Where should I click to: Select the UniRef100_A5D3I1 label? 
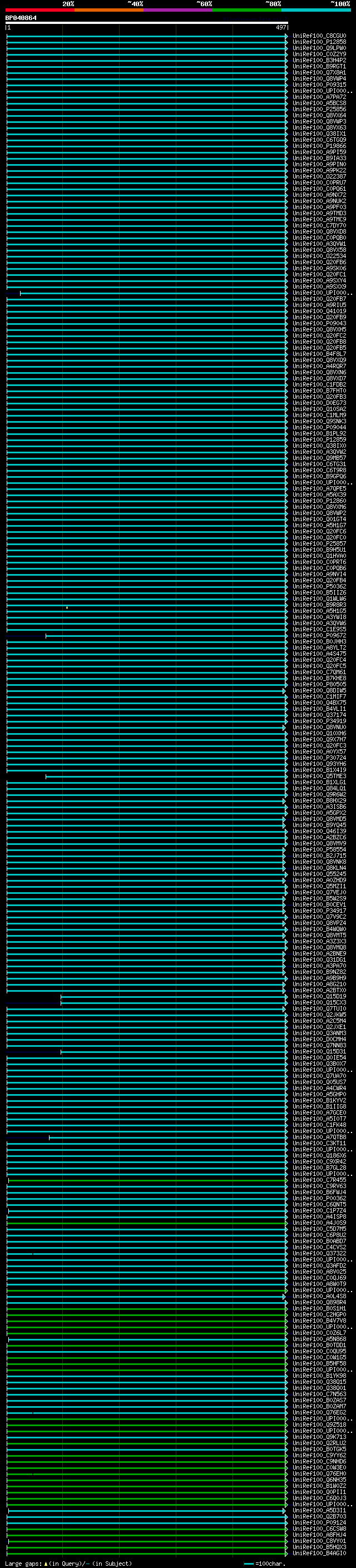319,1510
